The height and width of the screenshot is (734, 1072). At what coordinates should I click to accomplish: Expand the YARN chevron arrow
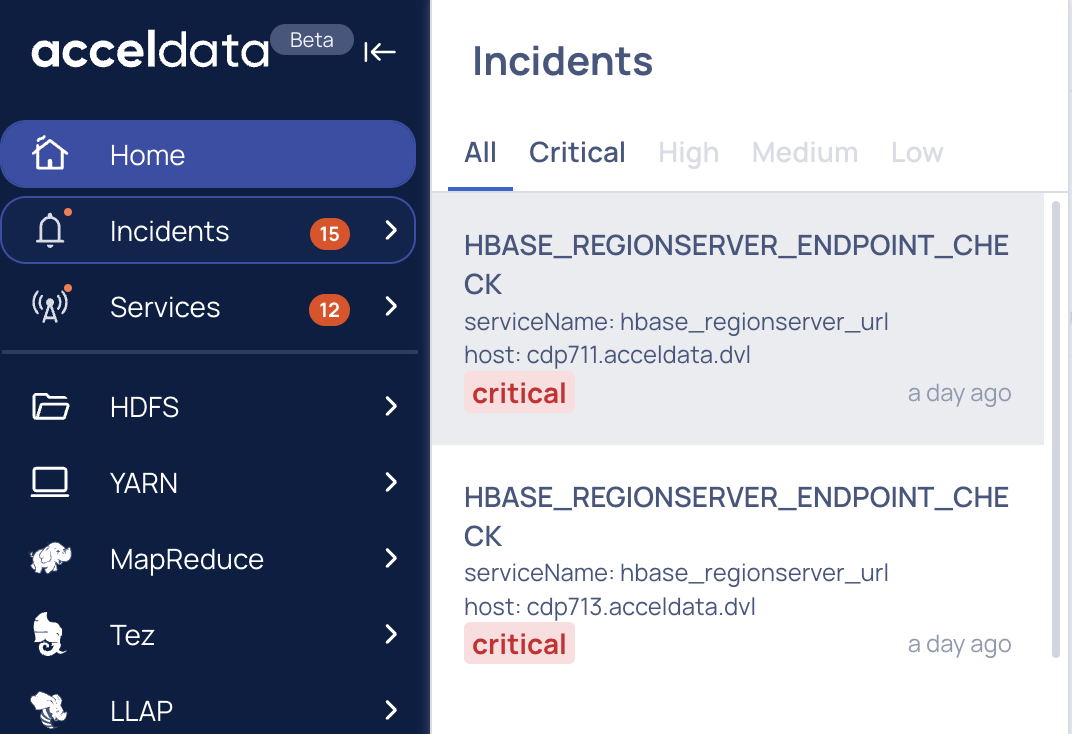tap(391, 482)
